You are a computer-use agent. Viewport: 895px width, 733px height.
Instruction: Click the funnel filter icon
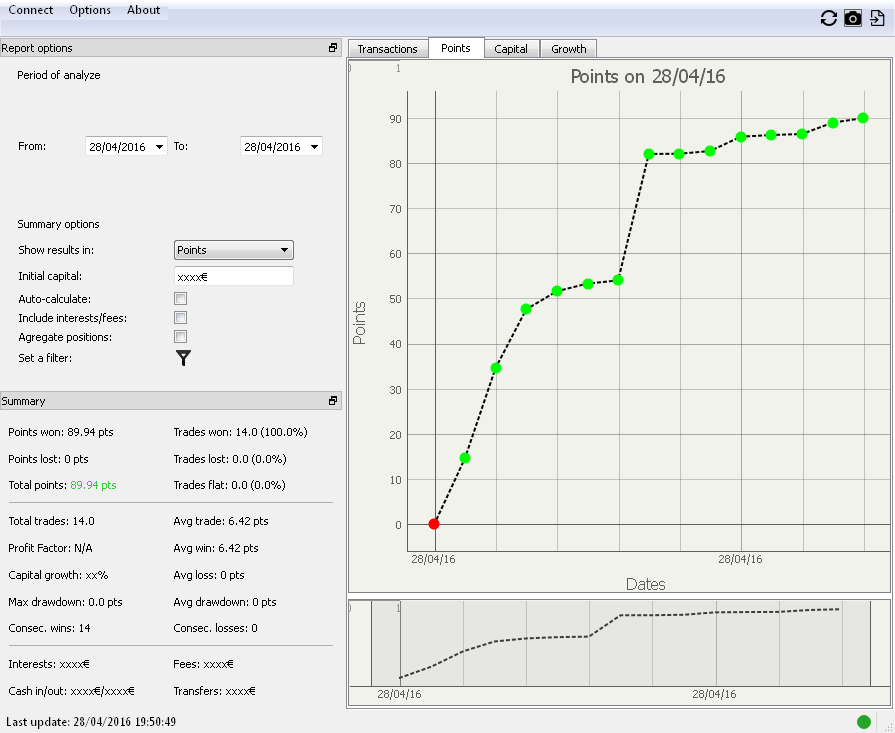click(183, 358)
